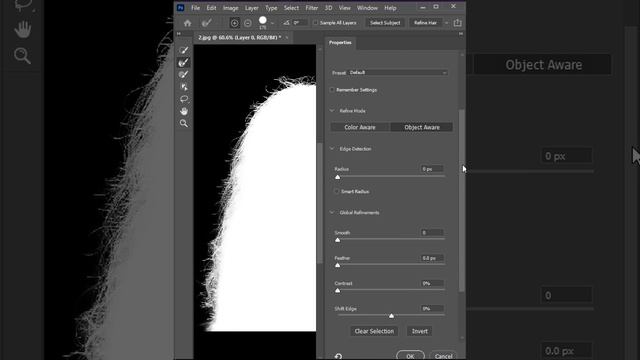Click the Radius slider handle

338,177
